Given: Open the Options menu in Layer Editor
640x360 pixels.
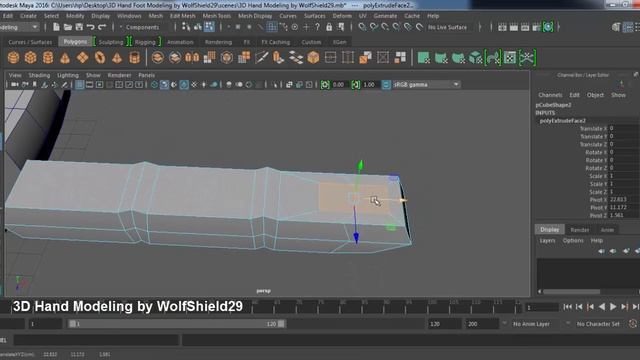Looking at the screenshot, I should point(573,240).
